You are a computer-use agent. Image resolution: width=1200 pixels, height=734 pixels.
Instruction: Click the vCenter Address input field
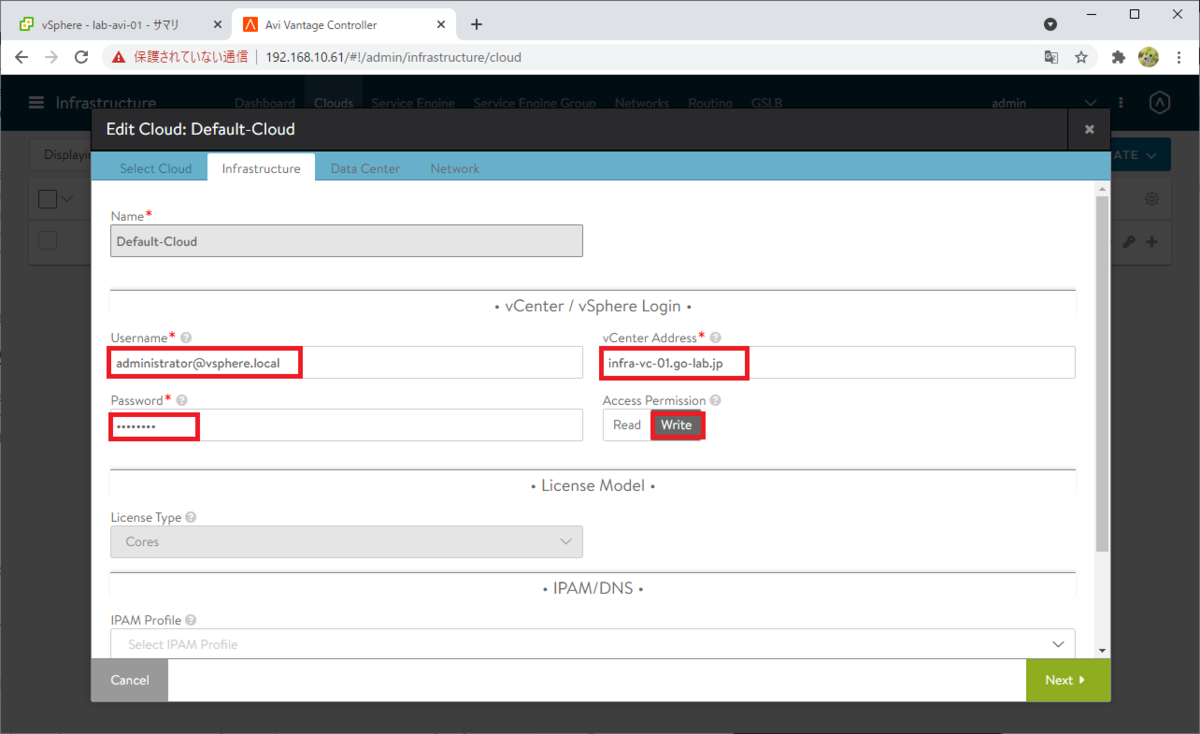[x=839, y=363]
